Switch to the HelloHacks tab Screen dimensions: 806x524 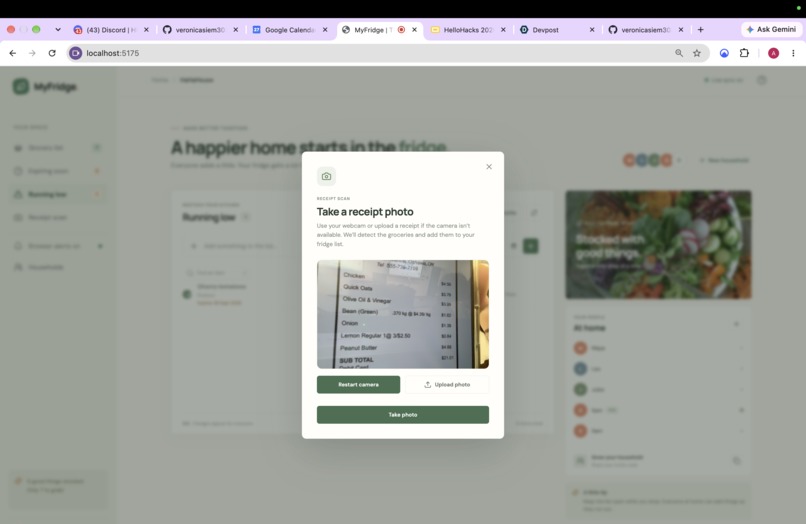(x=468, y=30)
